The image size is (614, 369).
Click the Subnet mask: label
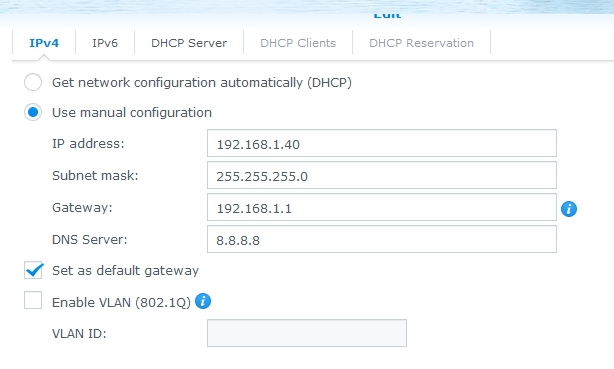95,175
